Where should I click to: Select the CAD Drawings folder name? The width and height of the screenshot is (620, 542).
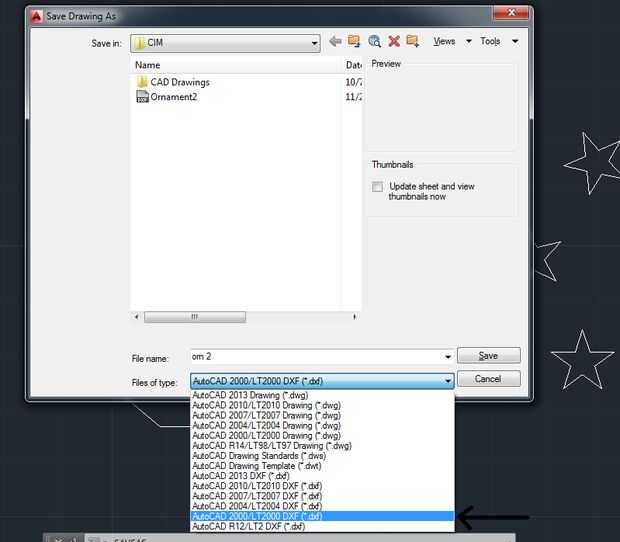[180, 82]
